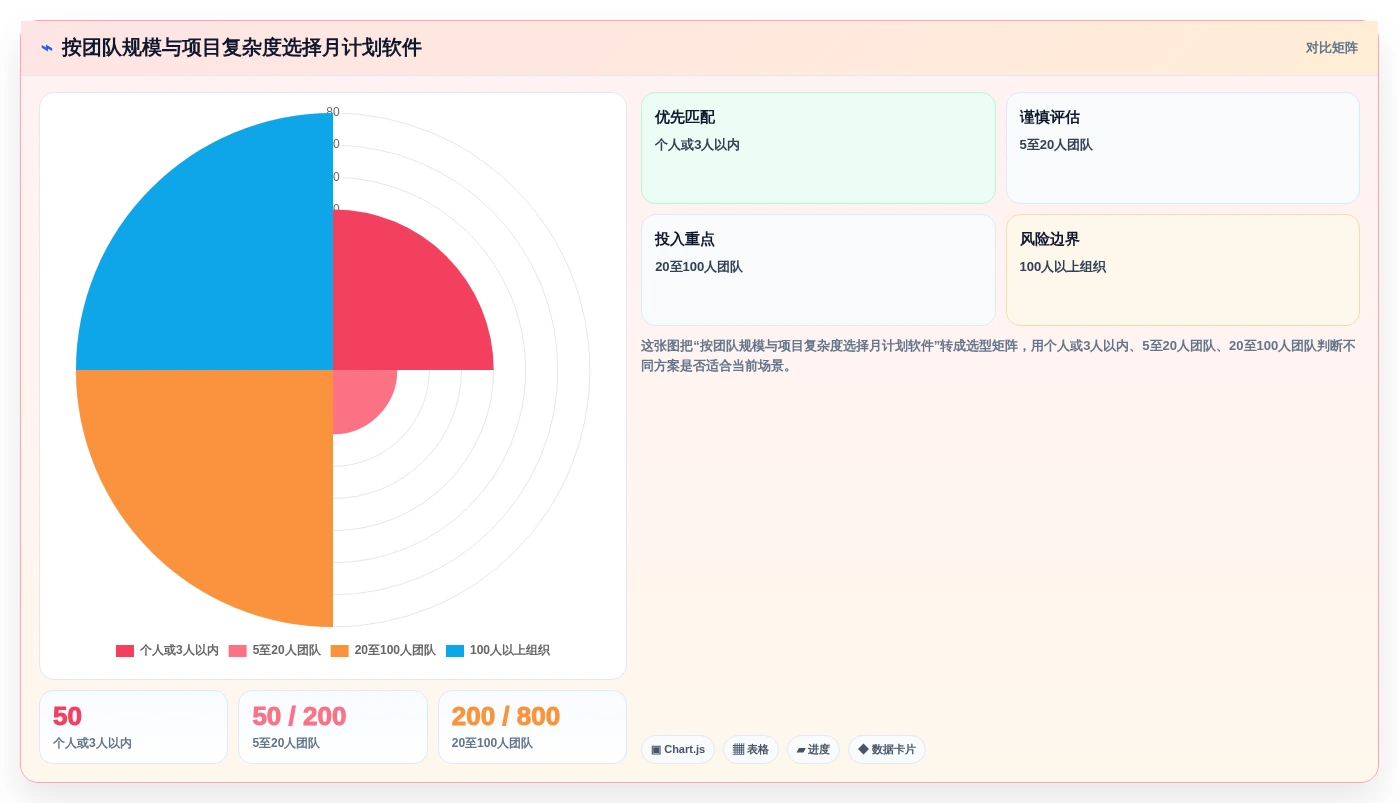Select the Chart.js tag
Viewport: 1399px width, 803px height.
tap(678, 750)
